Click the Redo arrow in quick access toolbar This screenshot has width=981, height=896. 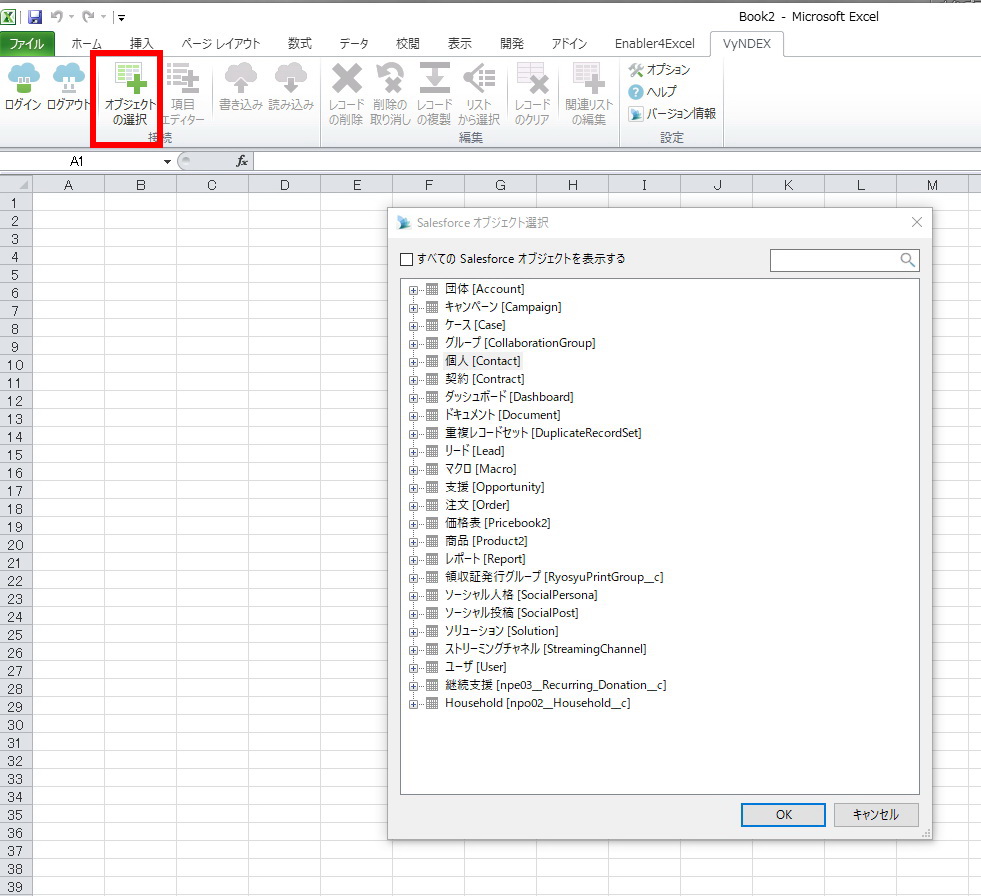click(x=88, y=17)
